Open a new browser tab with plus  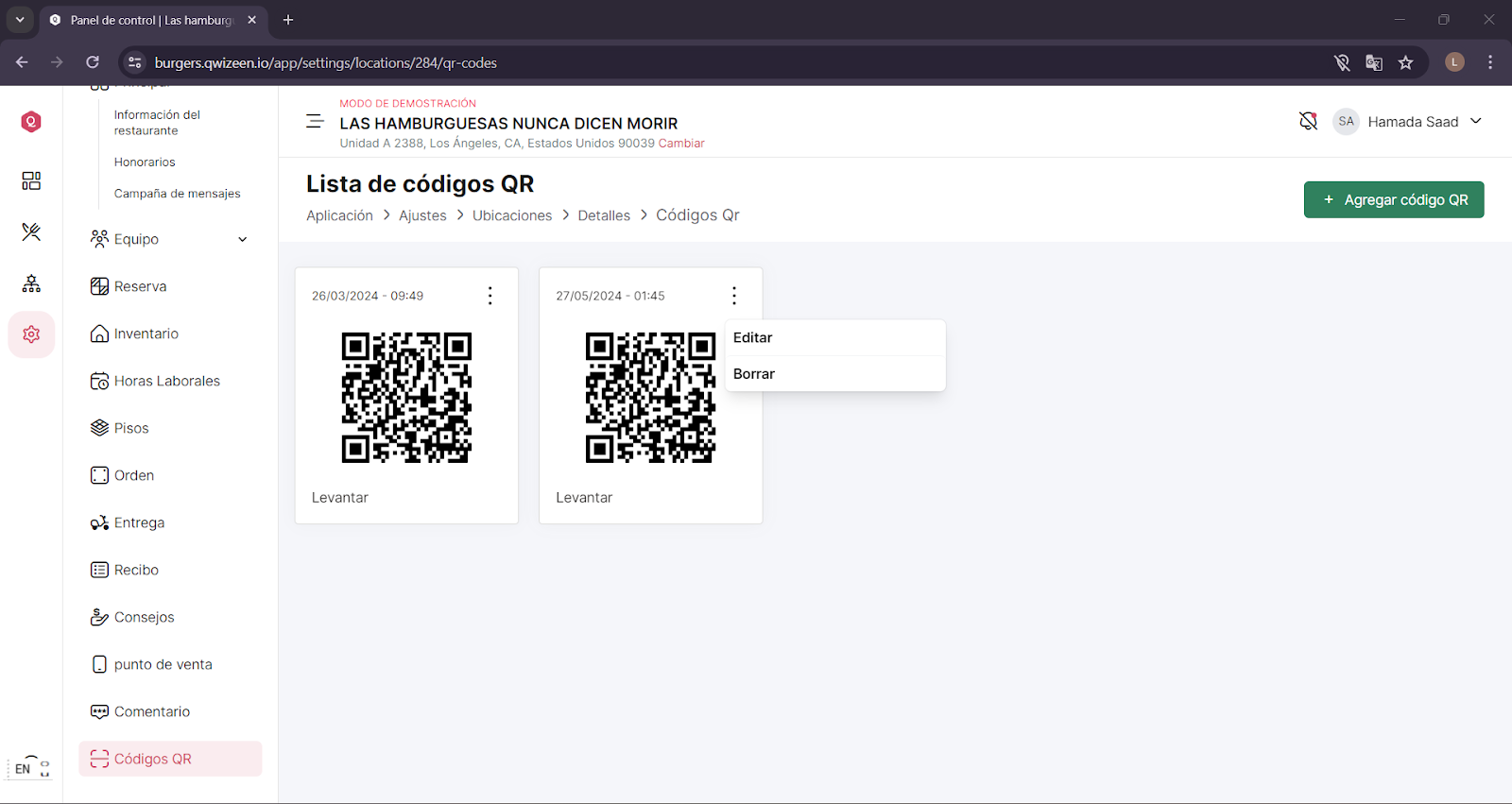[x=288, y=20]
